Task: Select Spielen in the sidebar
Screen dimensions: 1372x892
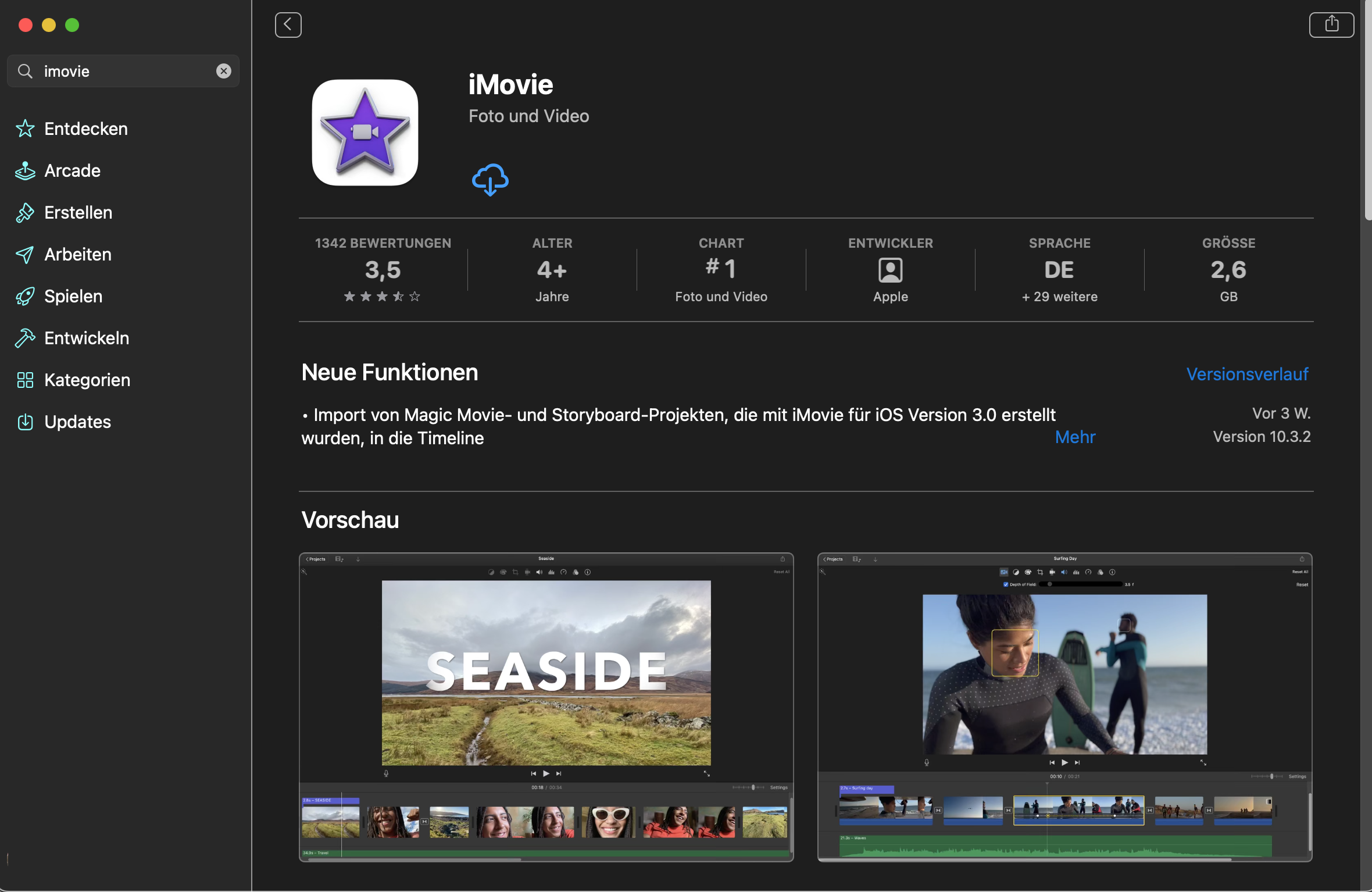Action: [x=73, y=296]
